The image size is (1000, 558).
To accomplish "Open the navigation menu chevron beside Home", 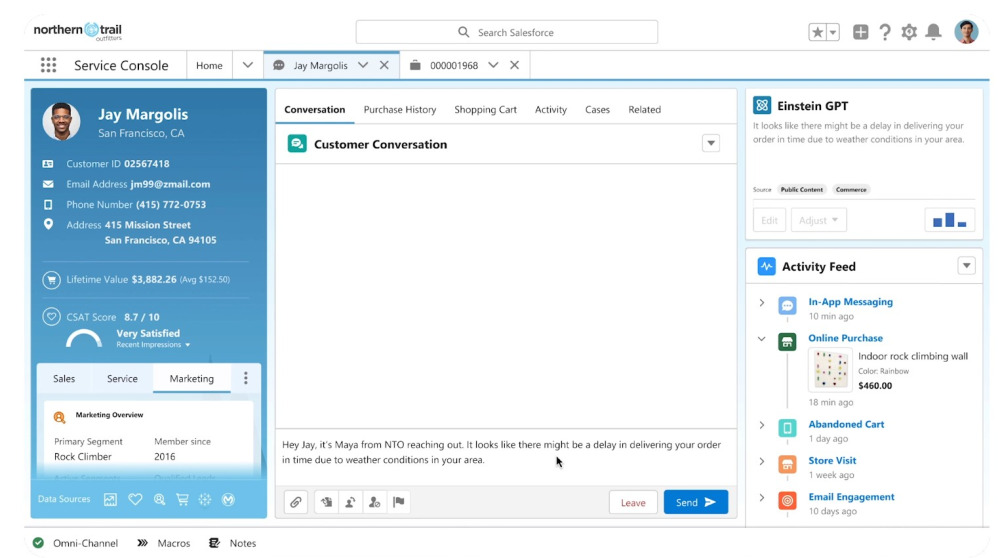I will click(x=247, y=65).
